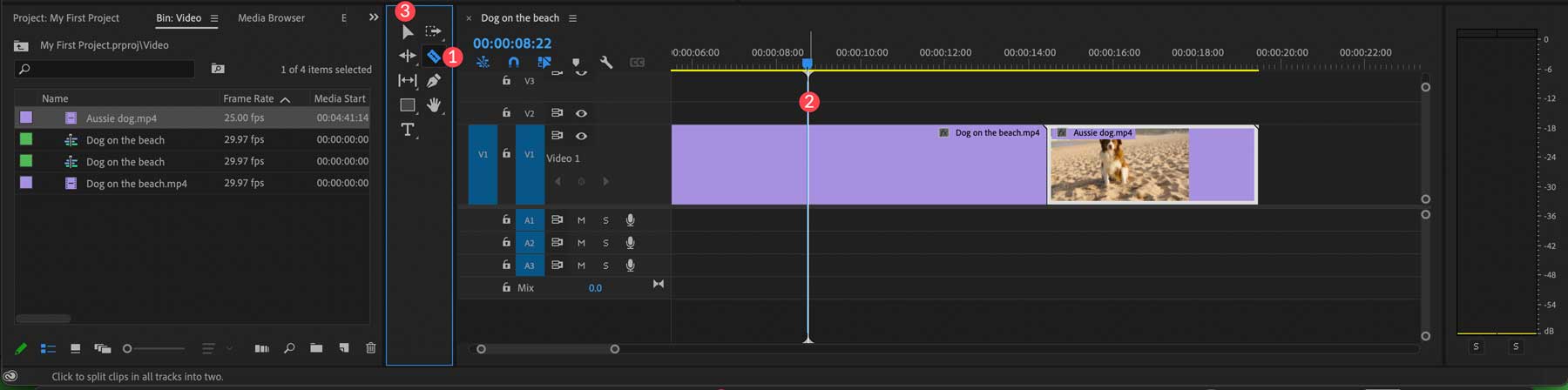This screenshot has height=390, width=1568.
Task: Open Bin: Video panel menu
Action: [x=214, y=18]
